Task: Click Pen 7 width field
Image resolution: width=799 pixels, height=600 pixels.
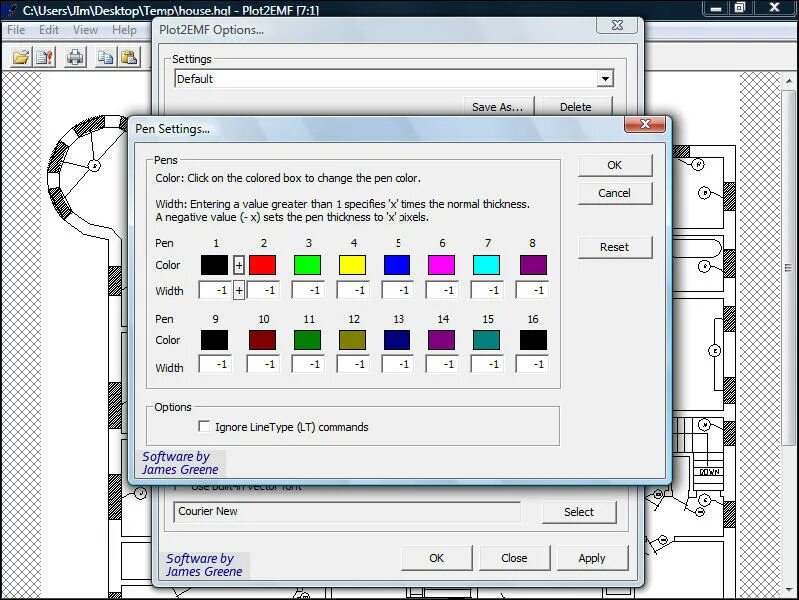Action: [x=487, y=290]
